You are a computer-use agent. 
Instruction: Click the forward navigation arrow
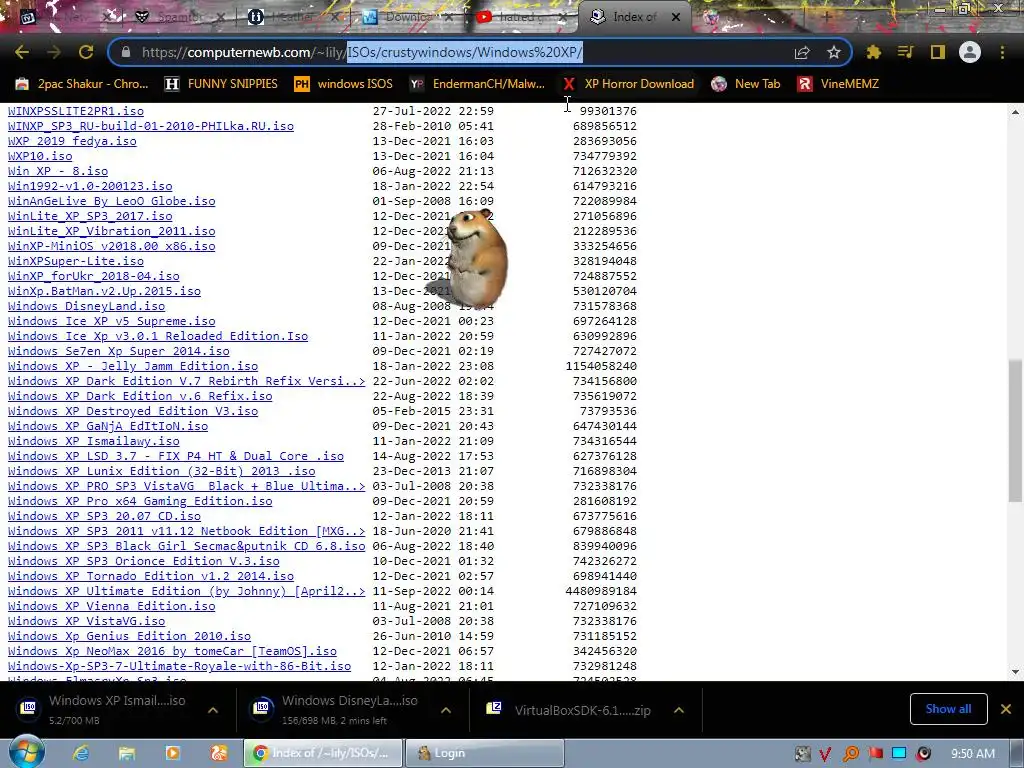point(54,52)
